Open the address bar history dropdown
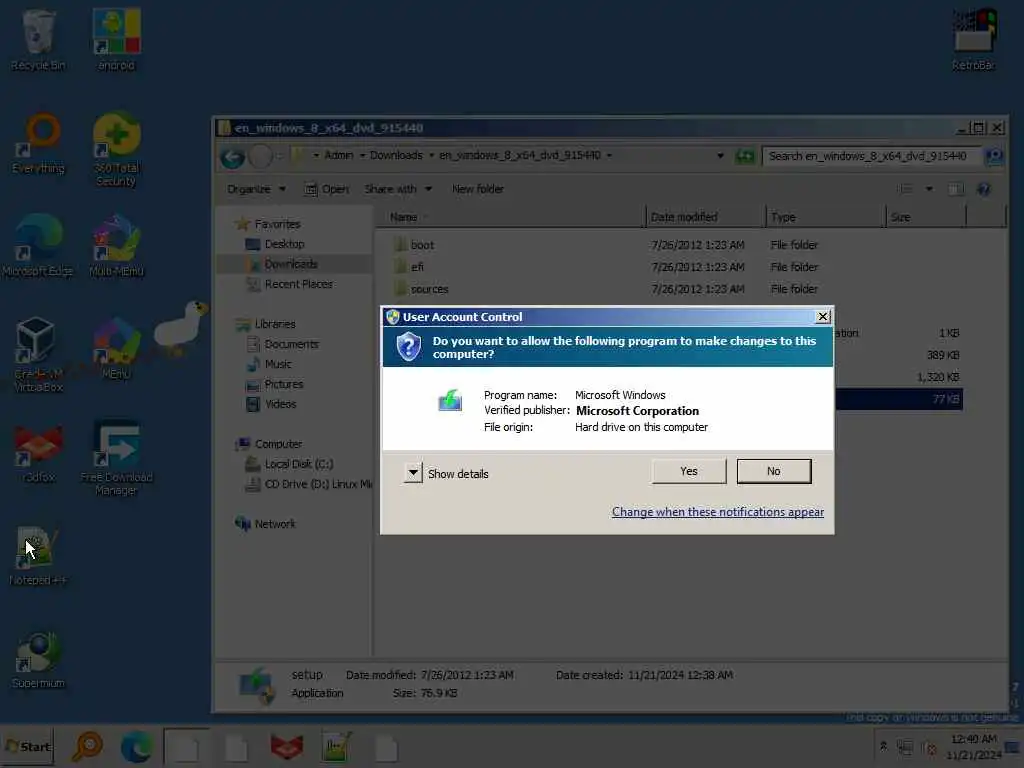This screenshot has height=768, width=1024. 720,155
